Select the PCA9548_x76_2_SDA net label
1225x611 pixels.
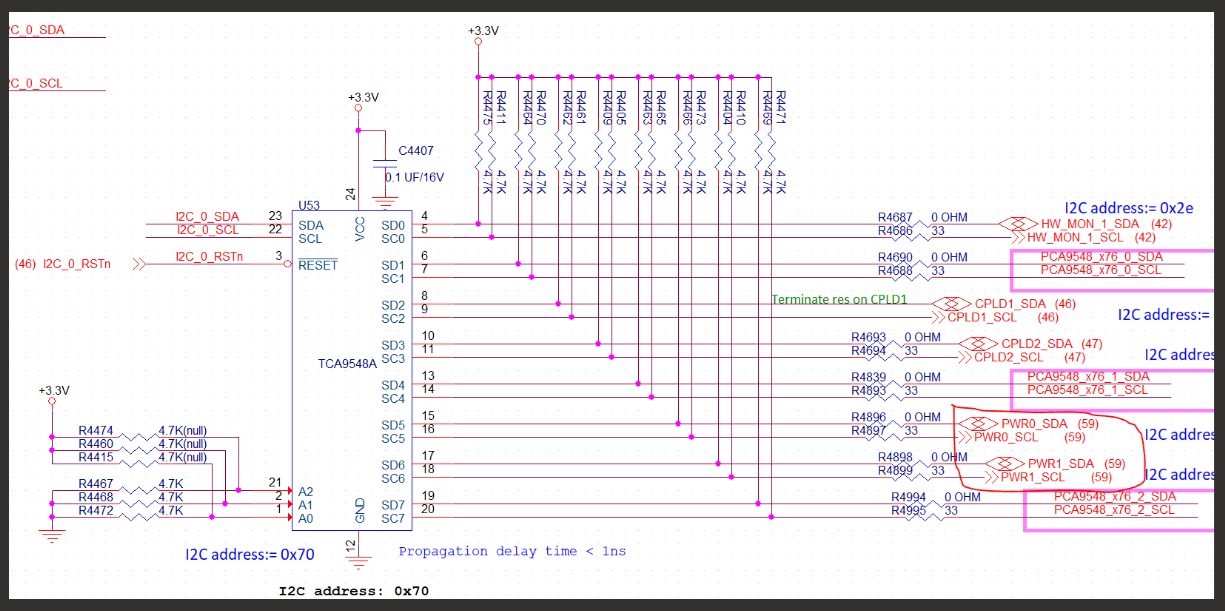coord(1115,497)
